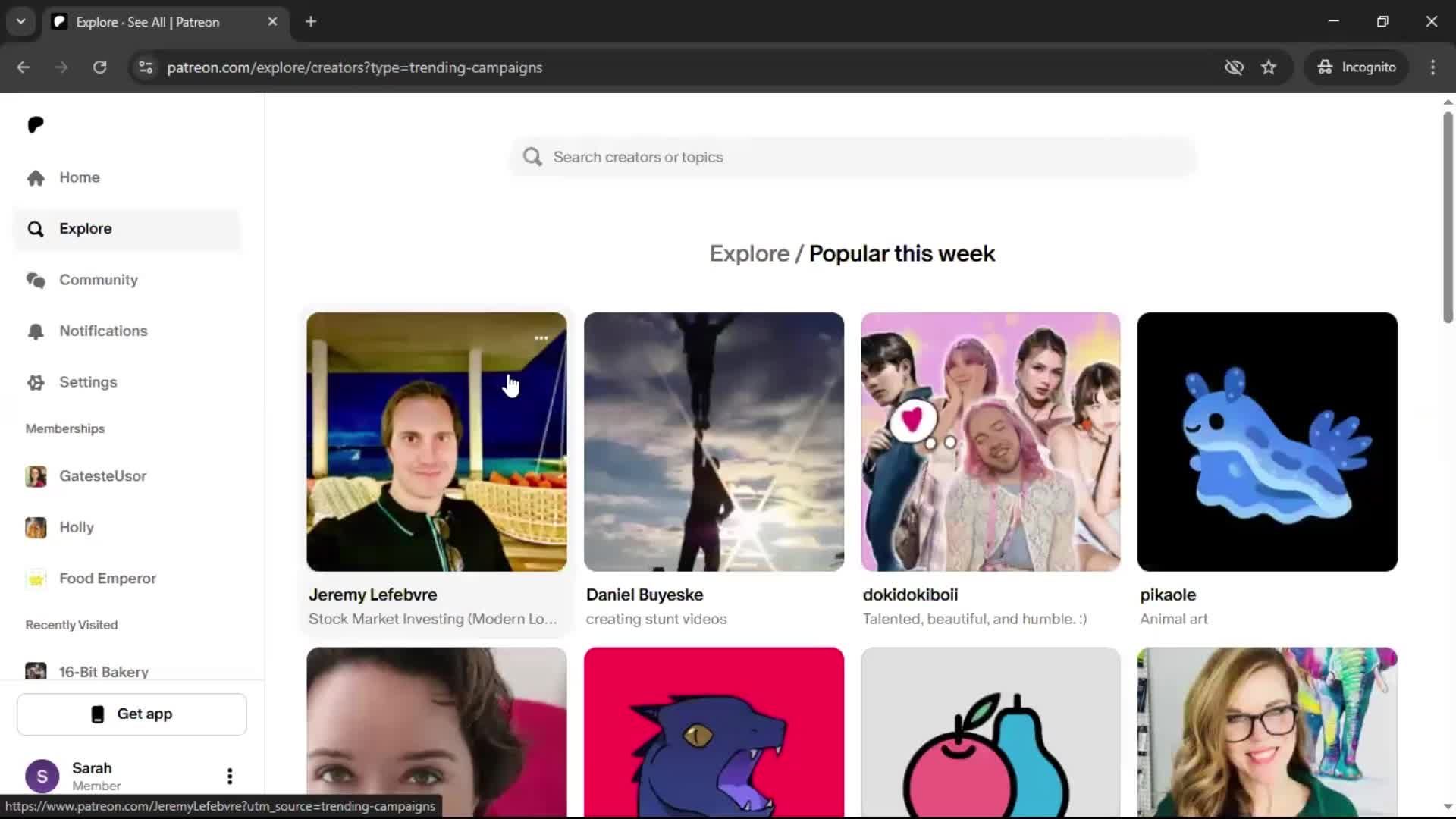Open dokidokiboii creator thumbnail
1456x819 pixels.
pos(990,441)
